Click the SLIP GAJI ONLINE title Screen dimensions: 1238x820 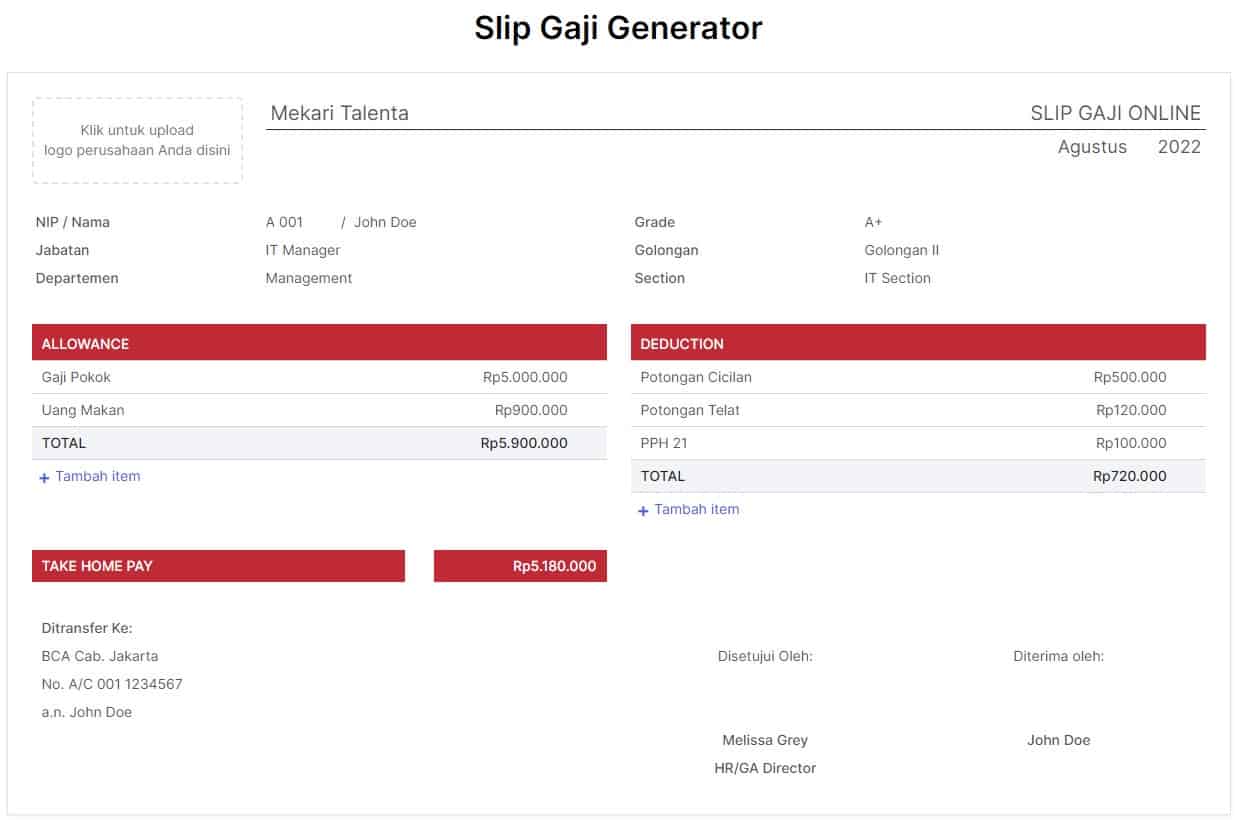[x=1116, y=113]
